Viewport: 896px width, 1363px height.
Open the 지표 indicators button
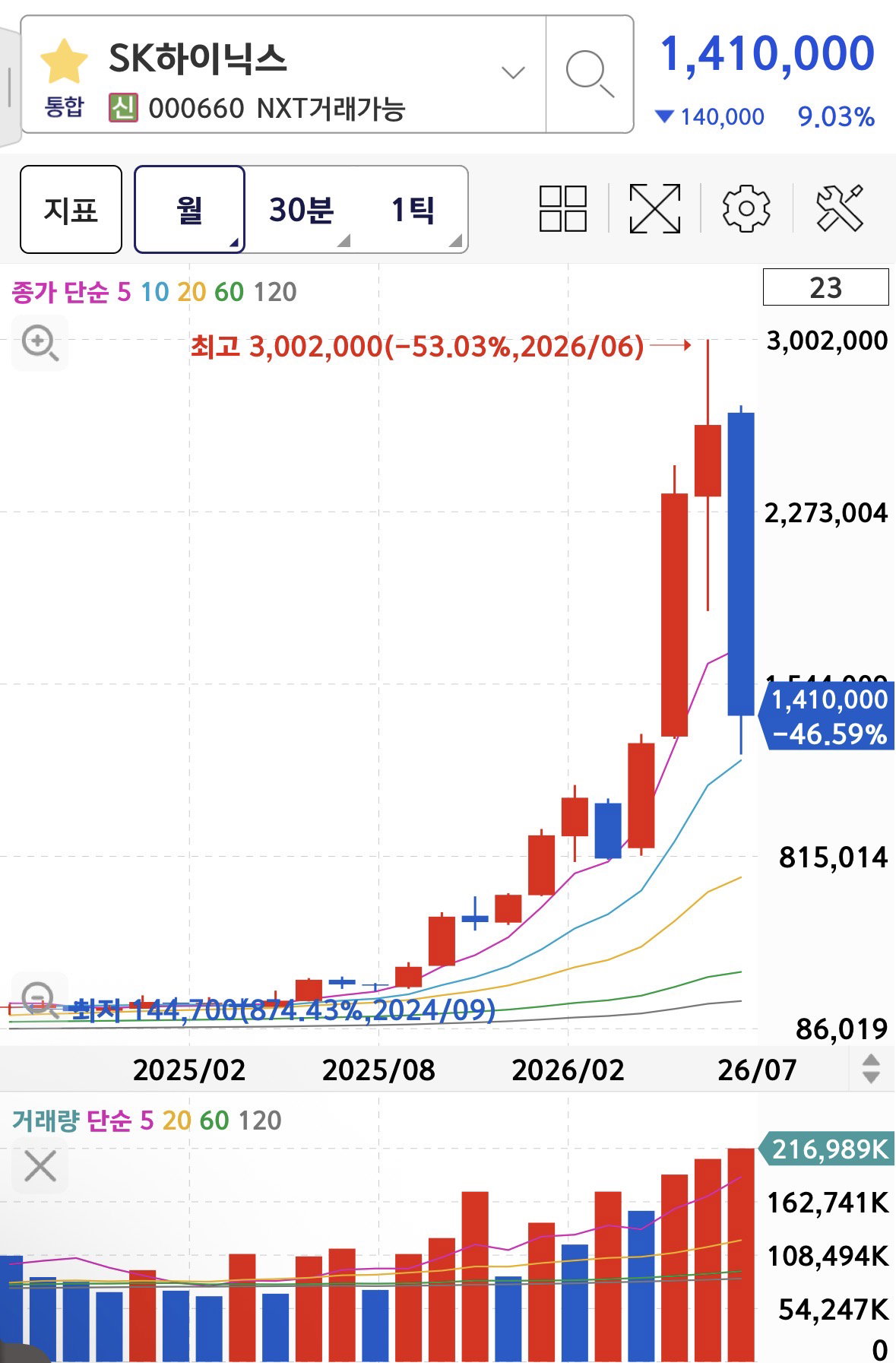(71, 209)
